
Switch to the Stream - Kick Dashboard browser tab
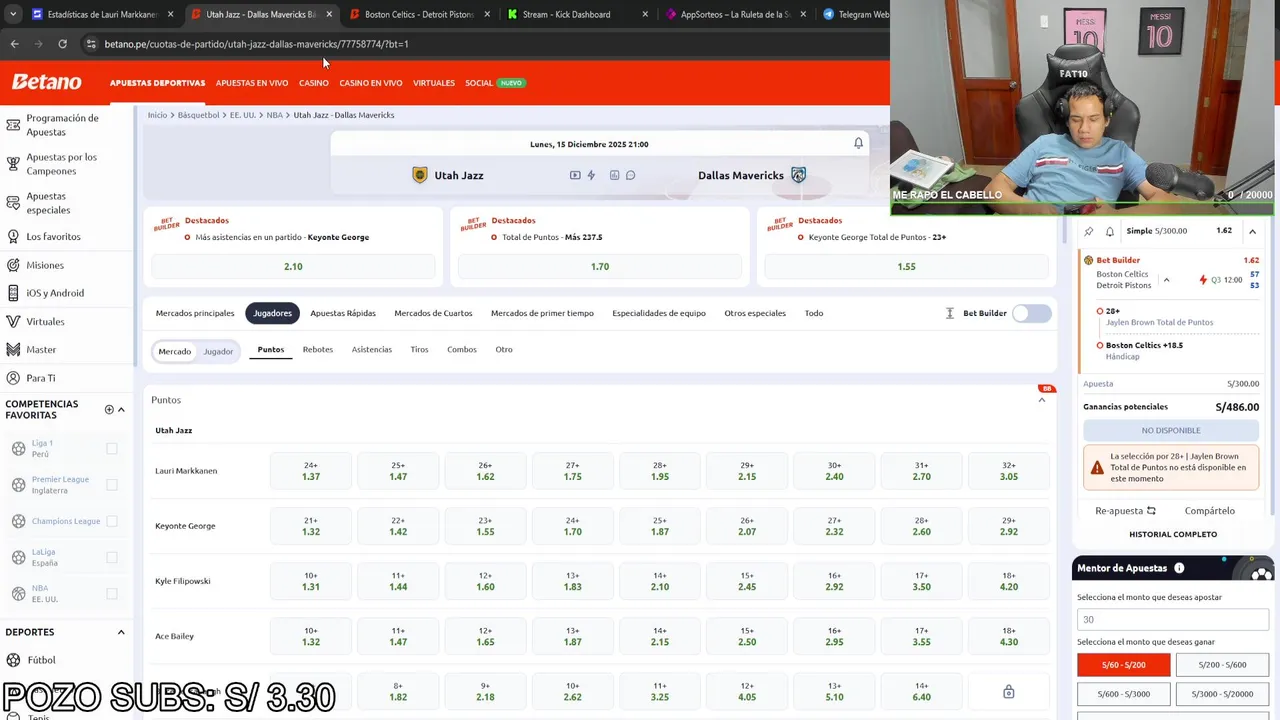(566, 14)
